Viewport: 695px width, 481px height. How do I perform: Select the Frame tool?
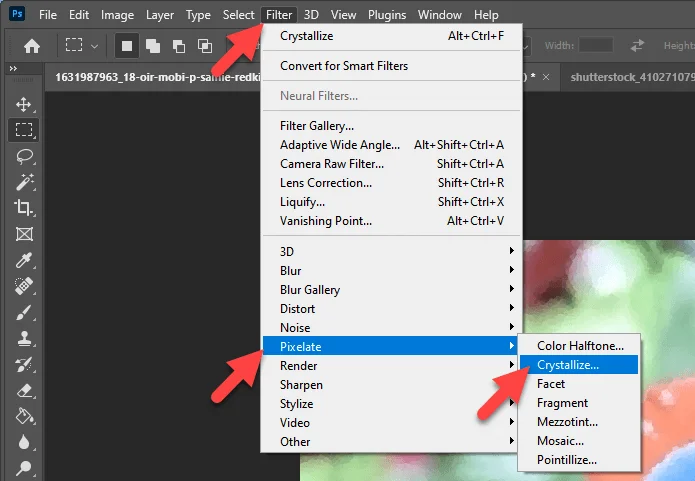tap(24, 234)
